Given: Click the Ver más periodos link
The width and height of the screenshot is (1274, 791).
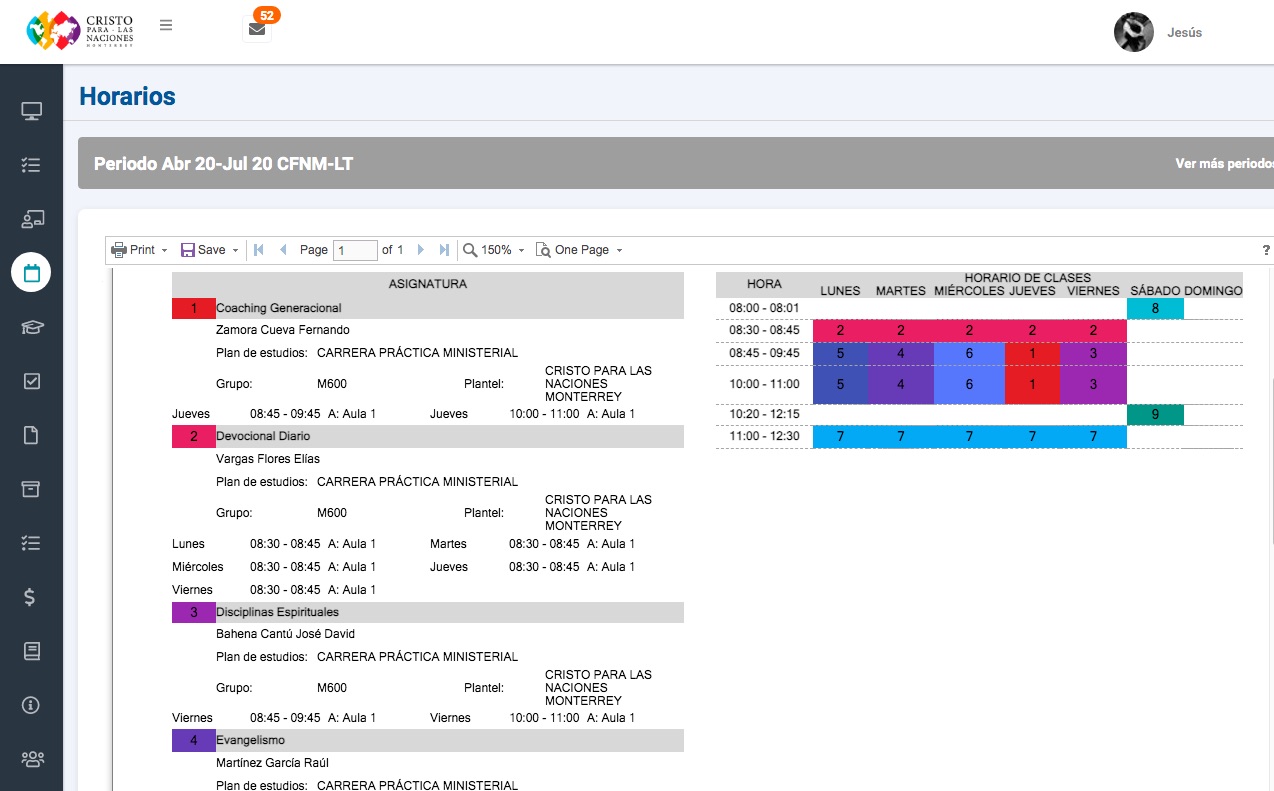Looking at the screenshot, I should [x=1223, y=164].
